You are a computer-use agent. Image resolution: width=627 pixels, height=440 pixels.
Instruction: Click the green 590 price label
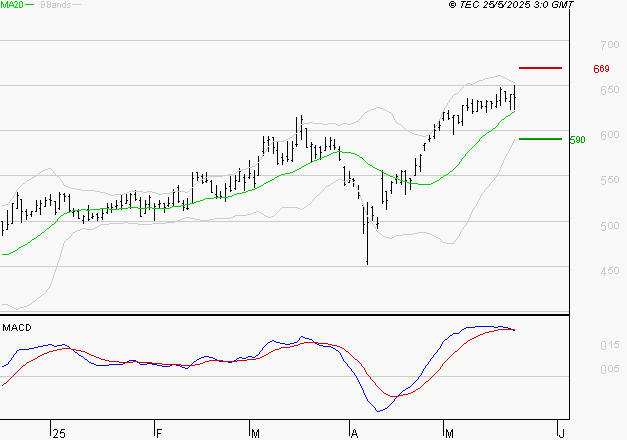click(577, 140)
